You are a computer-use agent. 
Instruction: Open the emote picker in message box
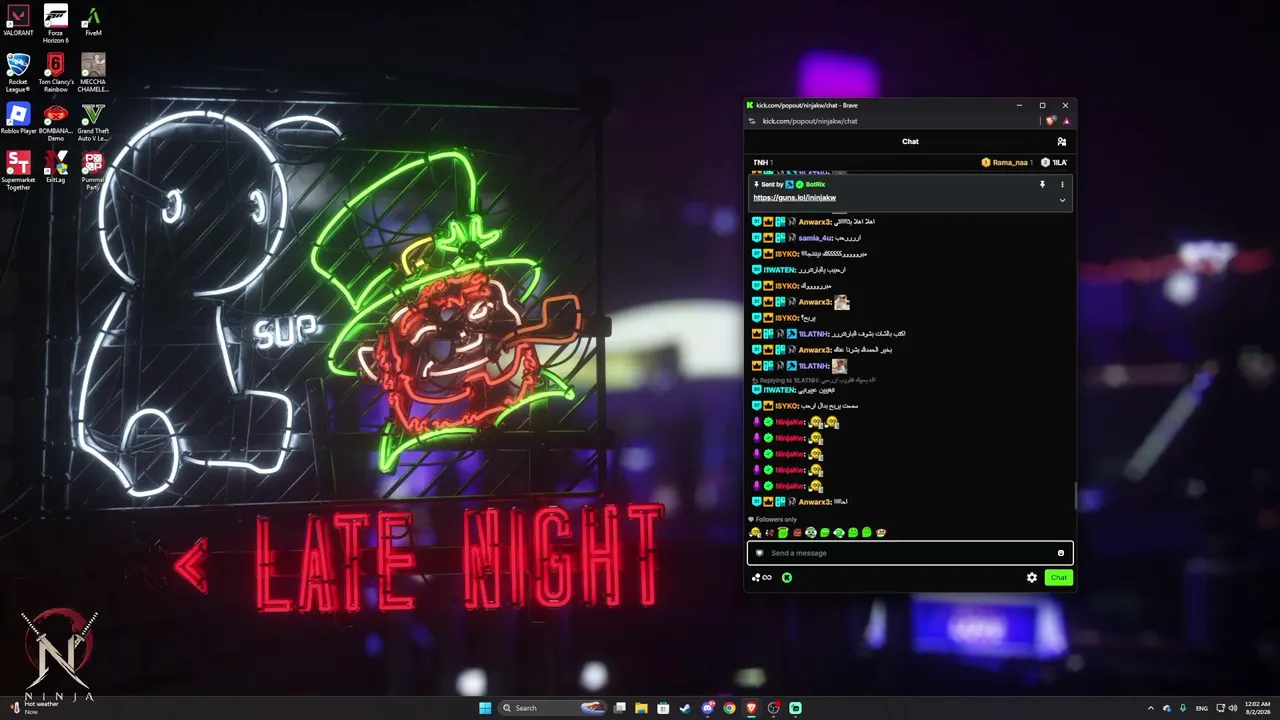coord(1061,553)
